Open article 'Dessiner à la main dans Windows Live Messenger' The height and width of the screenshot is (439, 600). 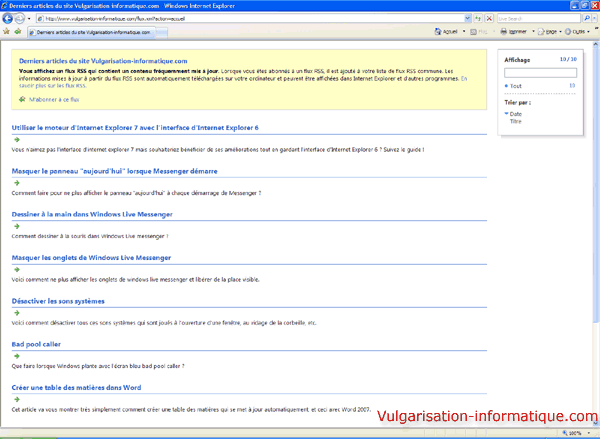click(x=92, y=214)
